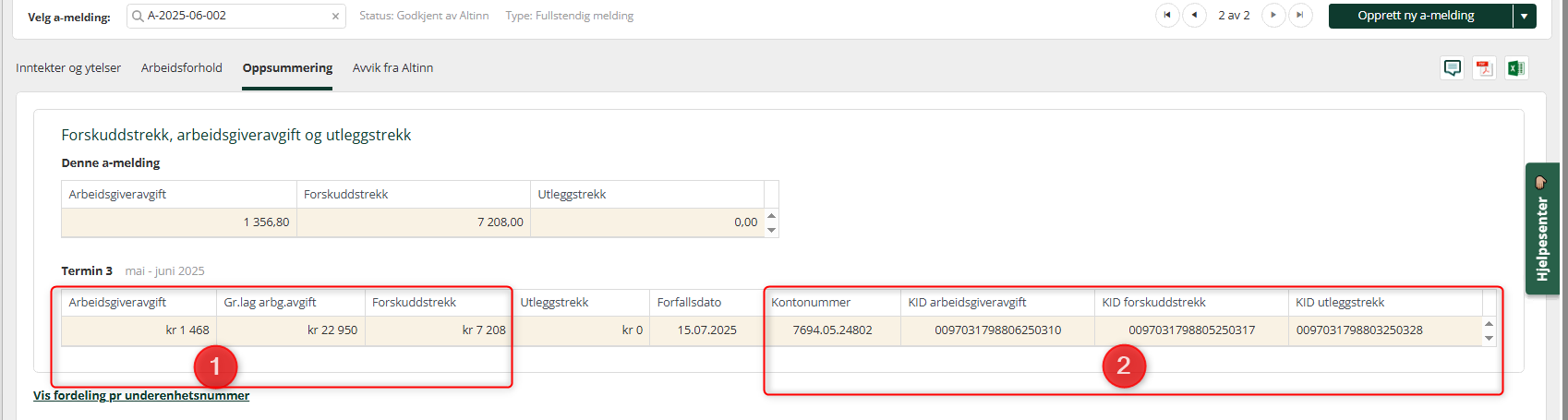
Task: Click the Kontonummer 7694.05.24802 cell
Action: point(832,330)
